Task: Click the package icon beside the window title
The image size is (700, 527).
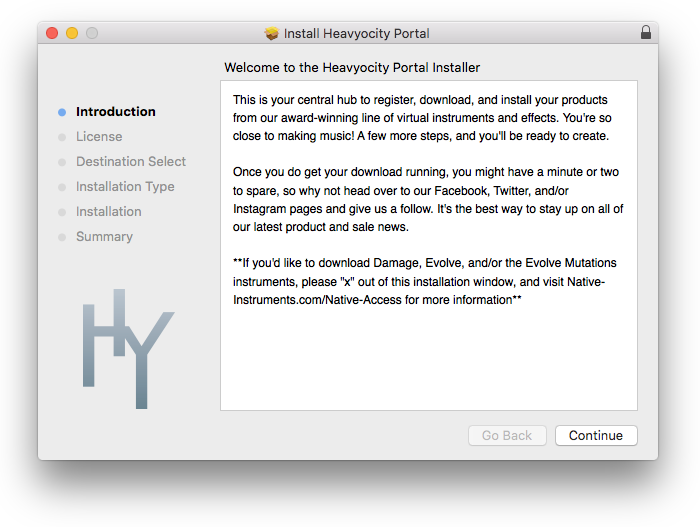Action: click(x=271, y=33)
